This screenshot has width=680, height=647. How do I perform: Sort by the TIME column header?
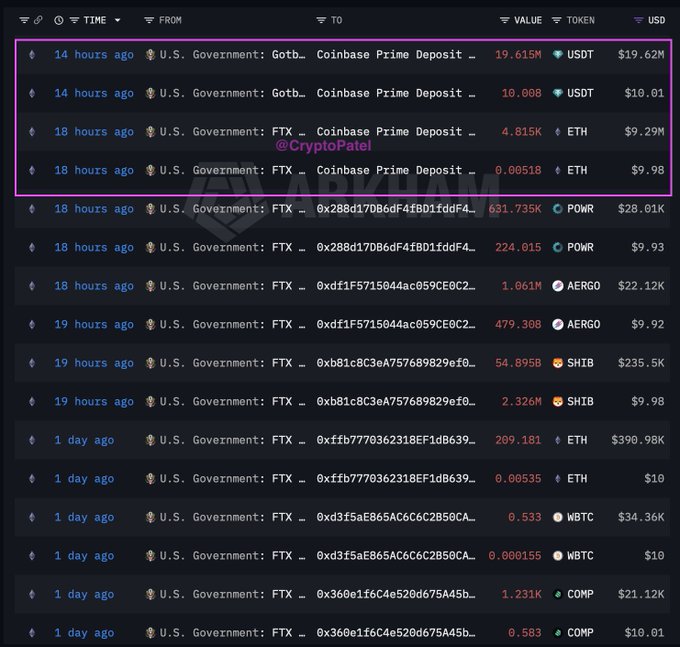coord(95,20)
